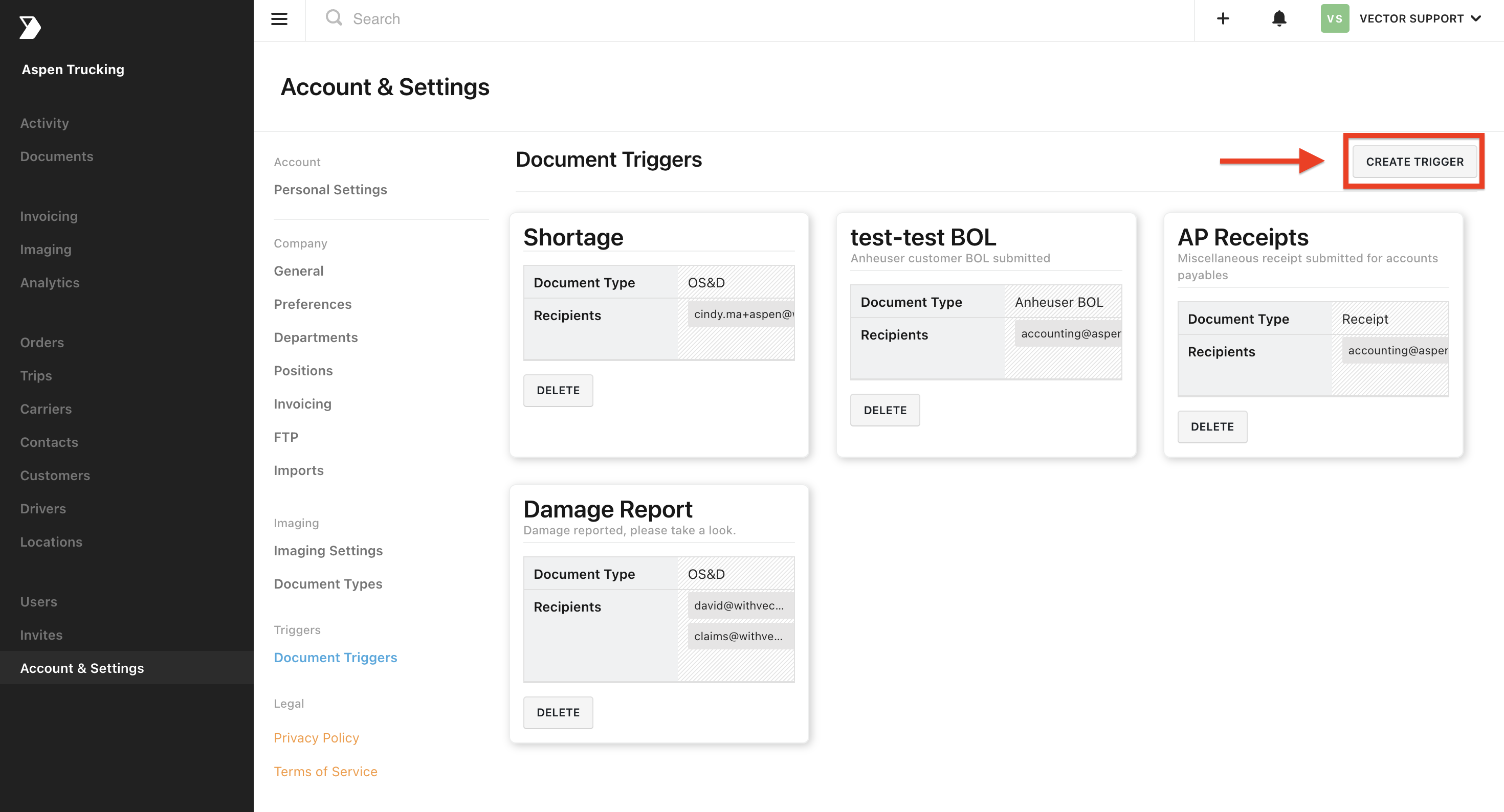Screen dimensions: 1504x812
Task: Click accounting recipient in test-test BOL card
Action: [1069, 333]
